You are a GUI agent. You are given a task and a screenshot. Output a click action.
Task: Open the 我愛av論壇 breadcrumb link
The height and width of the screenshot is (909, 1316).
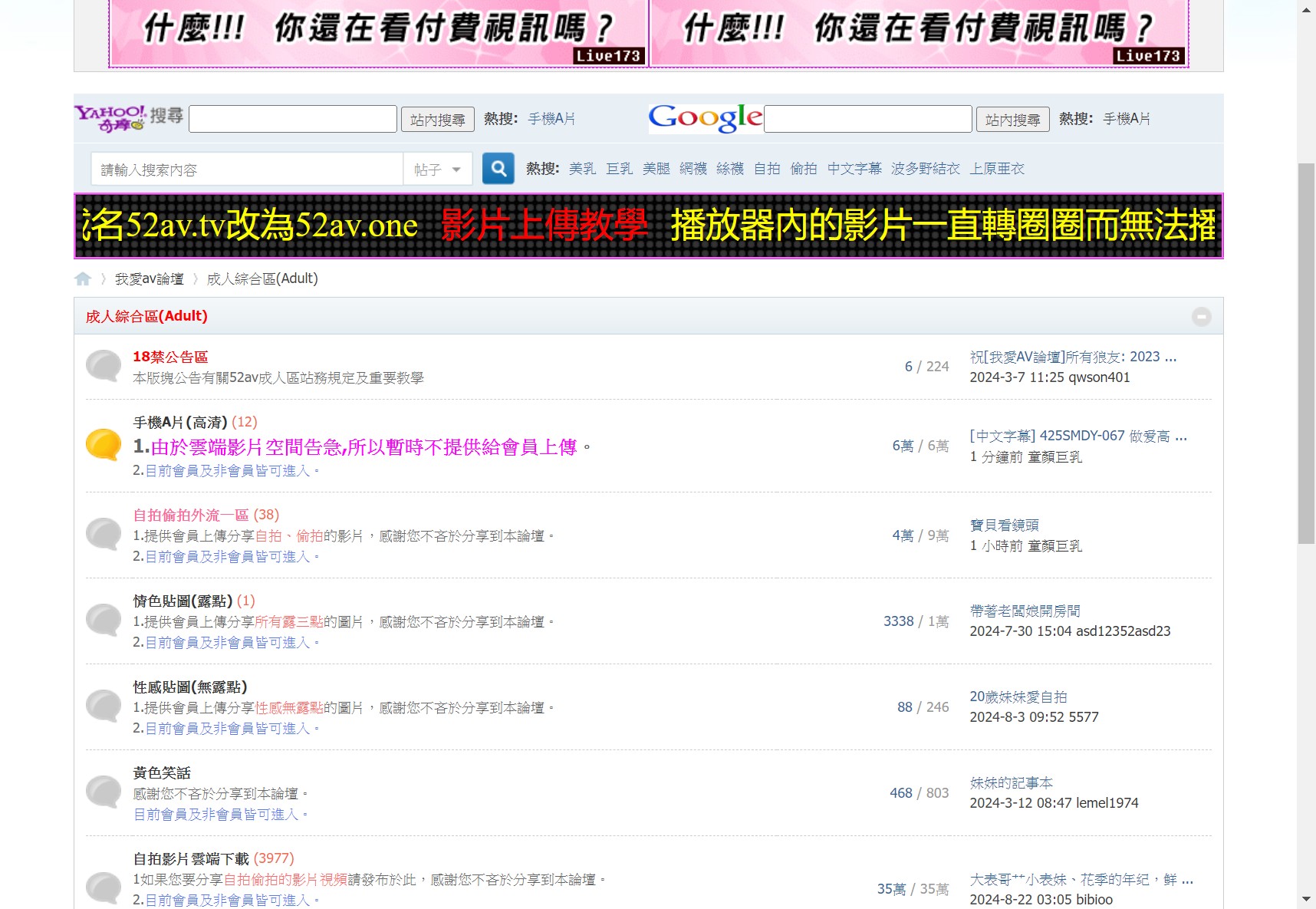click(x=150, y=279)
